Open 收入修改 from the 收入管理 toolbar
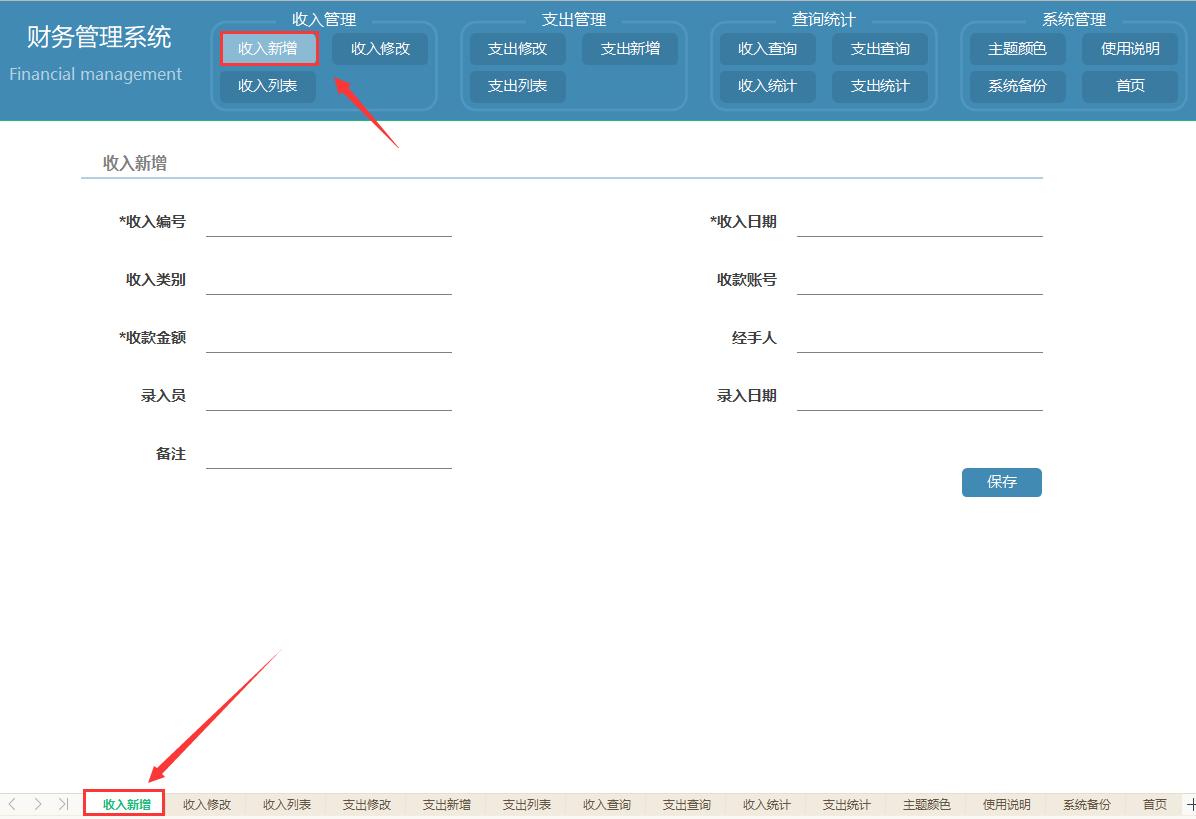The image size is (1196, 819). (380, 48)
